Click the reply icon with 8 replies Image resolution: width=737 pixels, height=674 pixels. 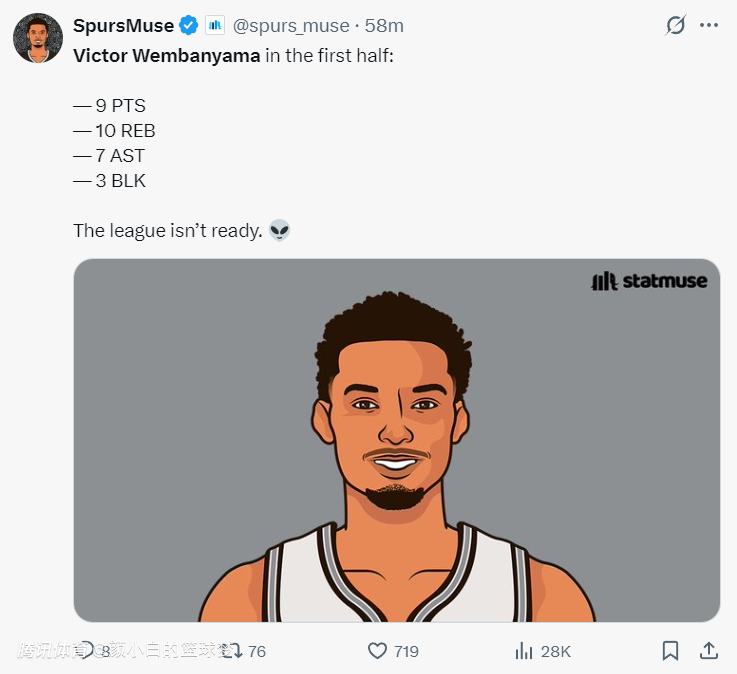[88, 651]
